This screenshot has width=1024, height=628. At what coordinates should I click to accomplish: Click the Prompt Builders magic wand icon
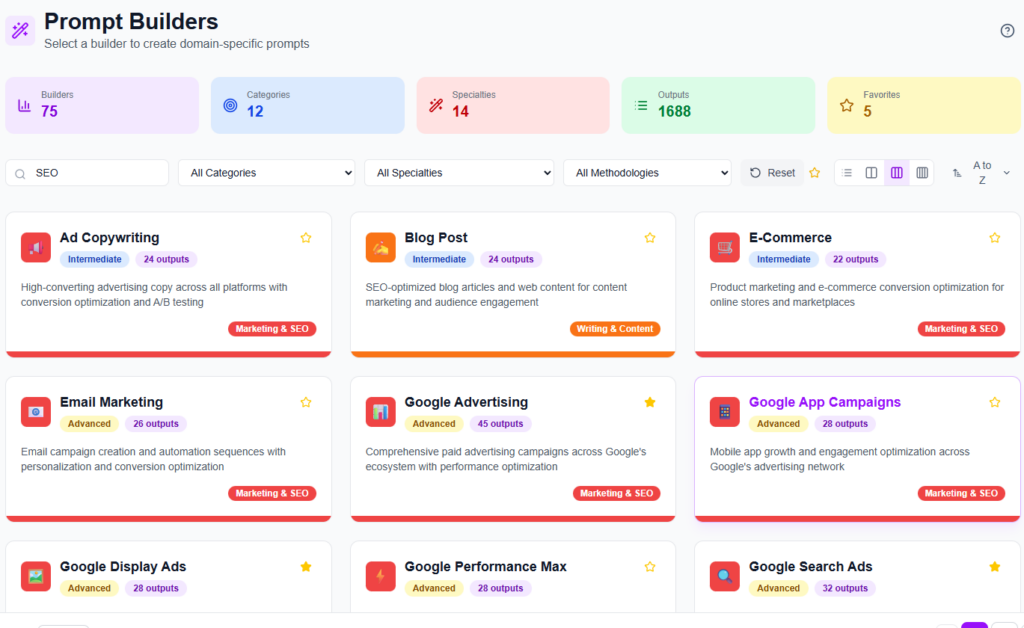coord(20,30)
